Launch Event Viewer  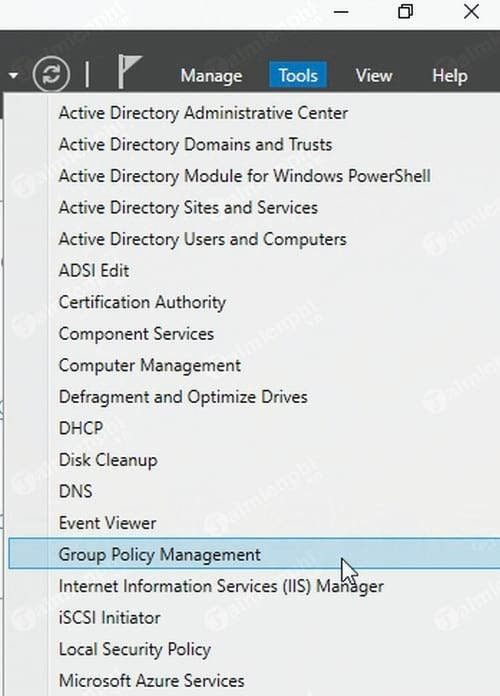107,523
